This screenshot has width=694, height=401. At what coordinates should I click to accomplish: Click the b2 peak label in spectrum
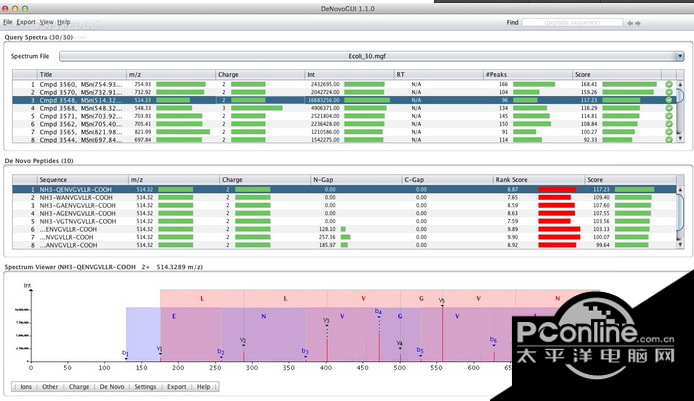(221, 352)
